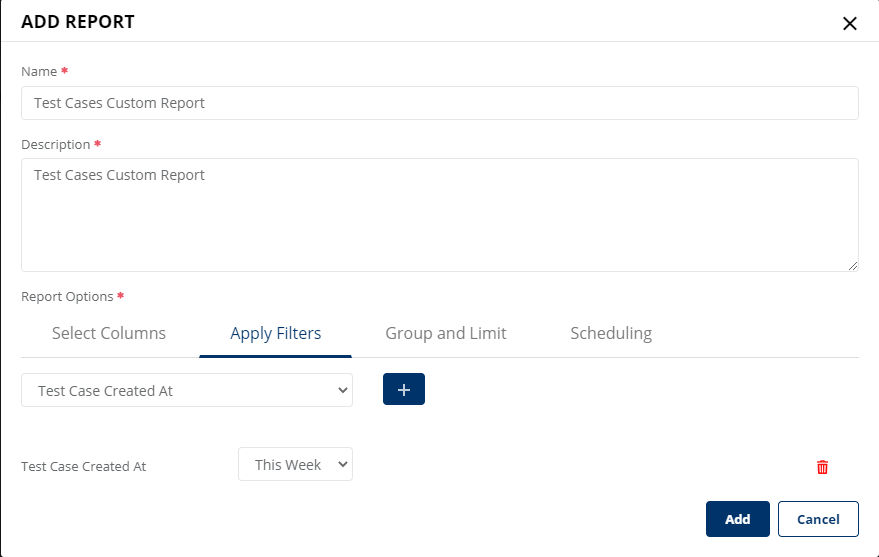Close the Add Report dialog

[849, 24]
